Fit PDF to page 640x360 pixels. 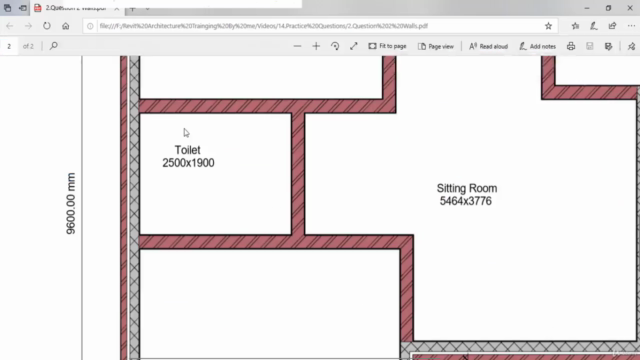click(387, 46)
